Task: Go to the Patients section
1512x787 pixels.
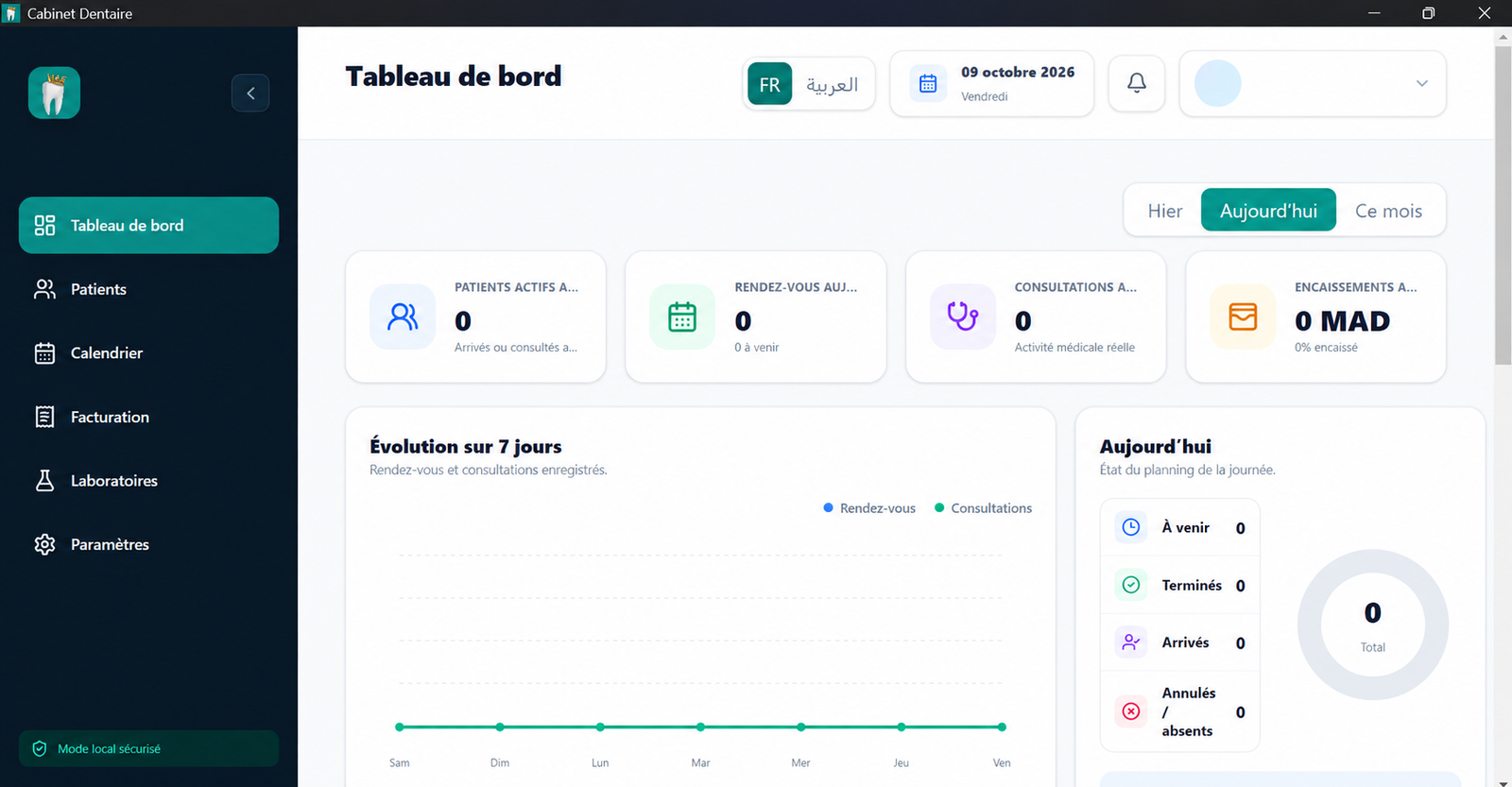Action: click(148, 289)
